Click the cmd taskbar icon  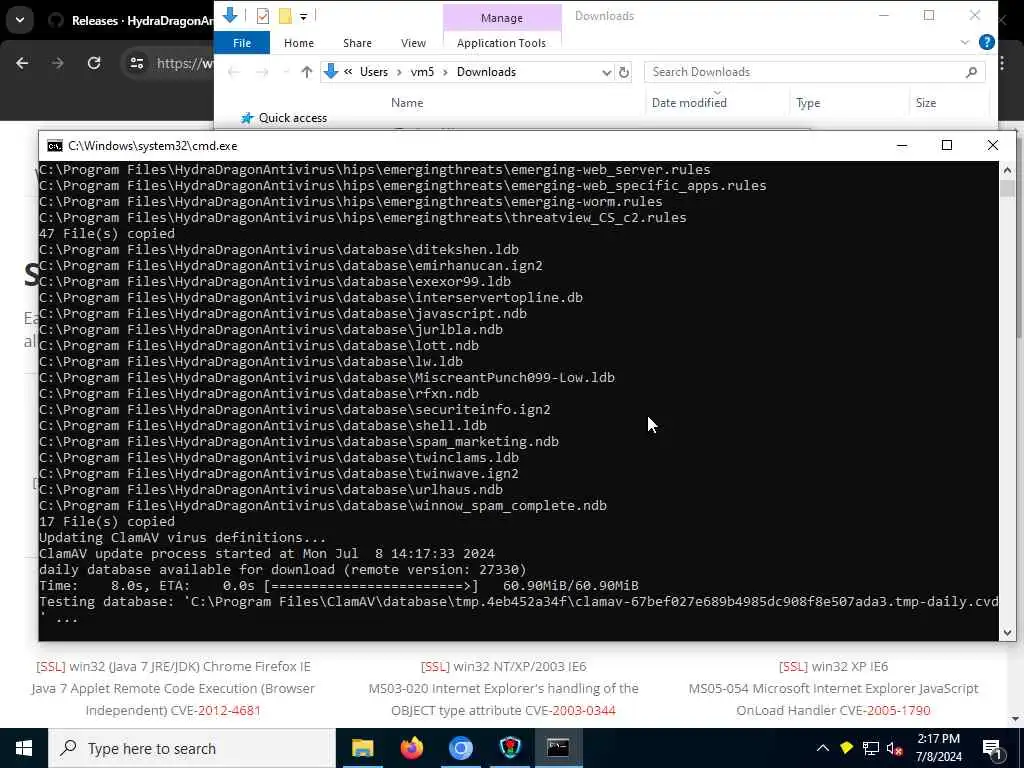pyautogui.click(x=558, y=748)
